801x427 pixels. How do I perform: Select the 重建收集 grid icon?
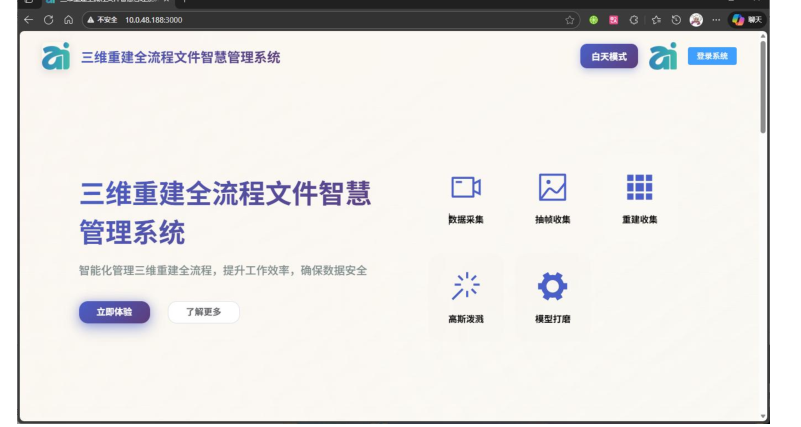coord(639,188)
